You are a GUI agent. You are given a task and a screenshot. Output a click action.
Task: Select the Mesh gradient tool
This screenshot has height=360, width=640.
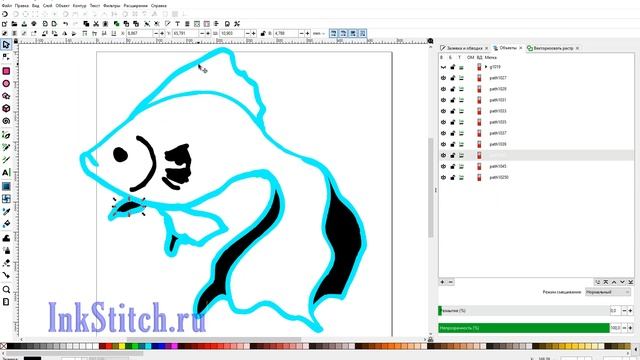point(6,199)
